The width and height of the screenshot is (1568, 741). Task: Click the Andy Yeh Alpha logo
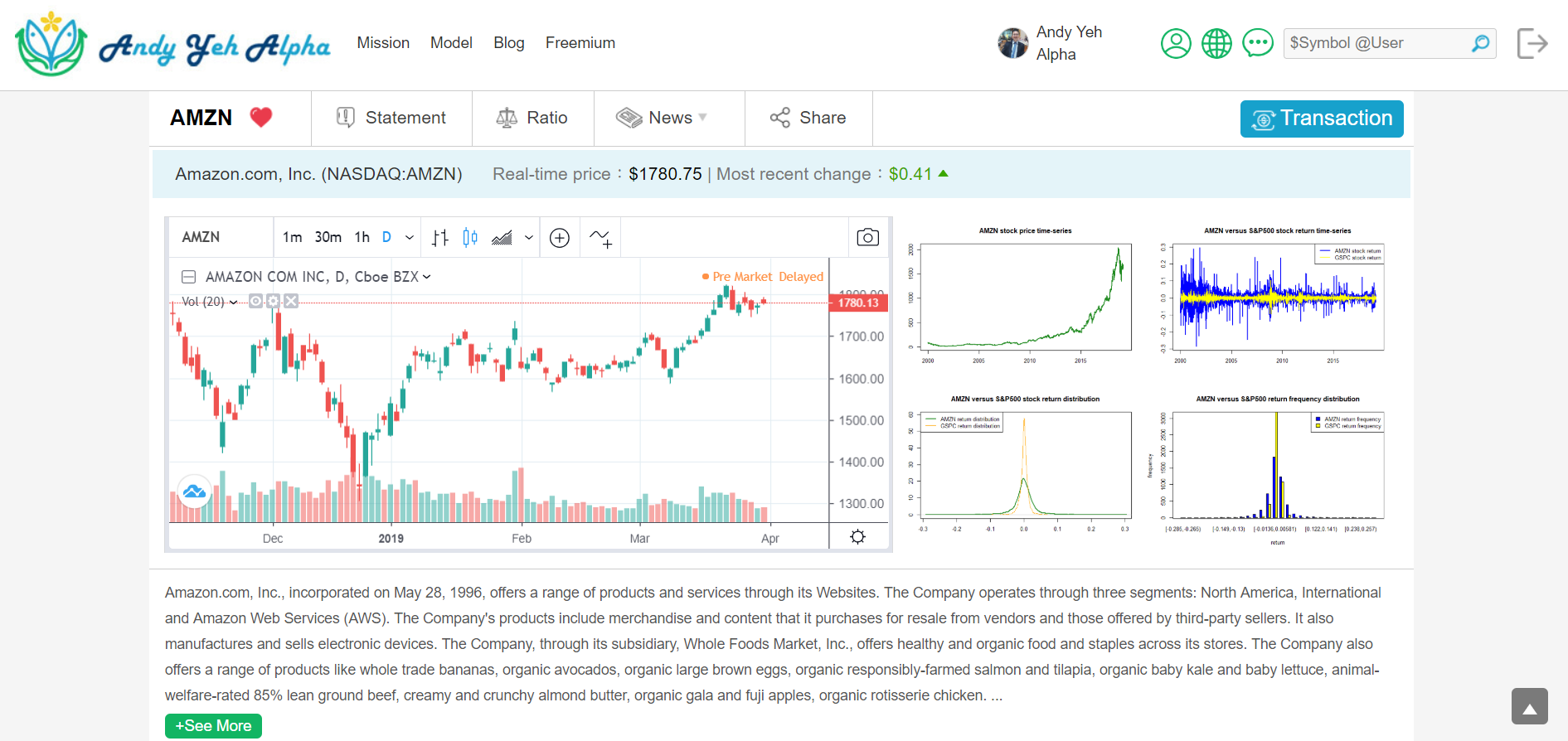point(172,45)
